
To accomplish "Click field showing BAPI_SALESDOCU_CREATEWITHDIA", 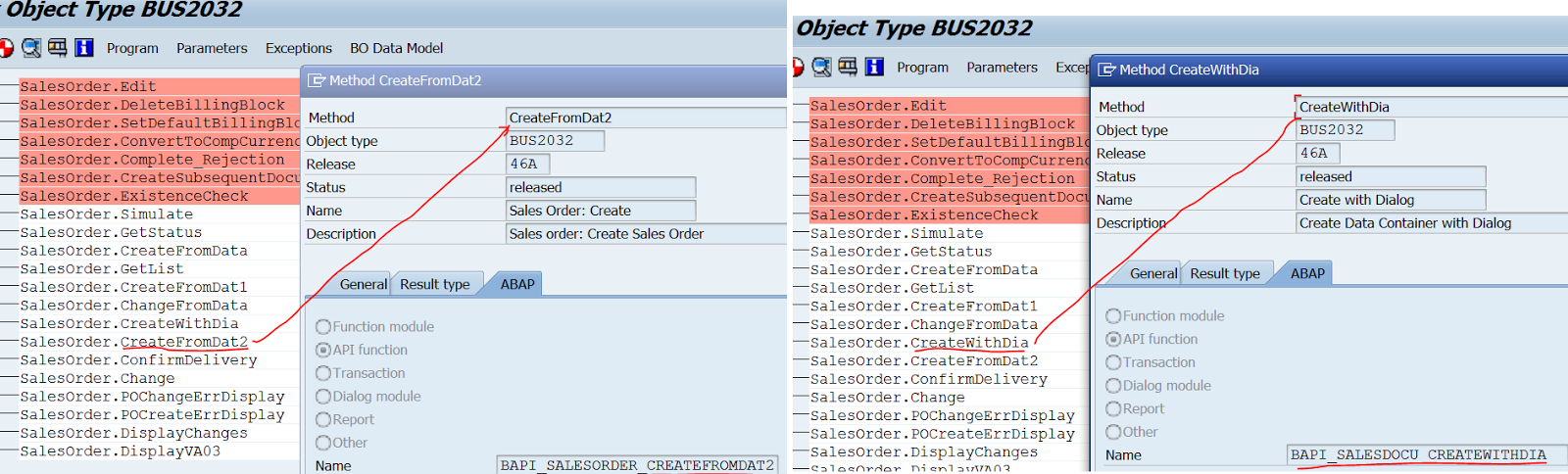I will point(1427,454).
